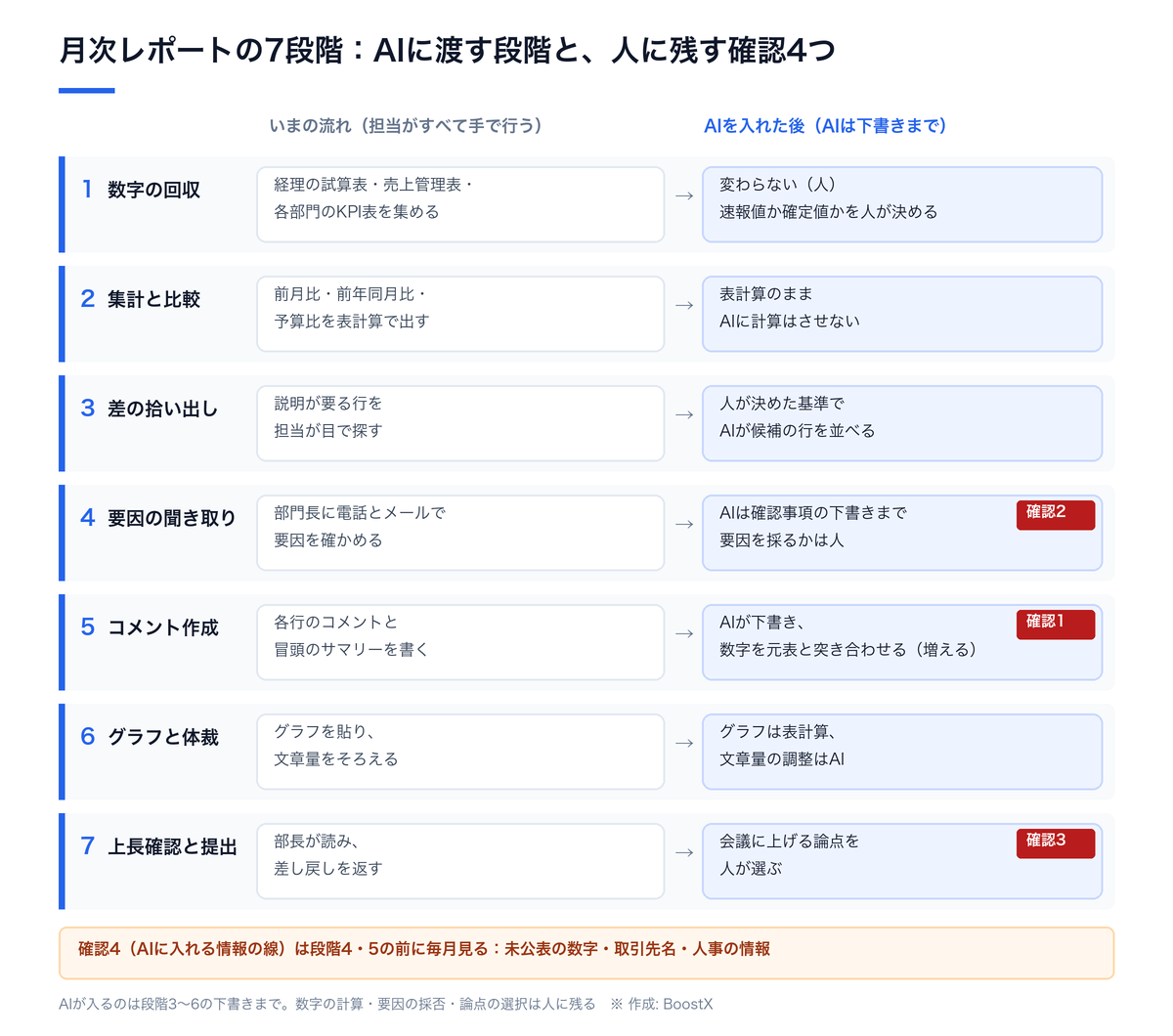Click box グラフを貼り、文章量をそろえる
Screen dimensions: 1173x1036
click(460, 752)
